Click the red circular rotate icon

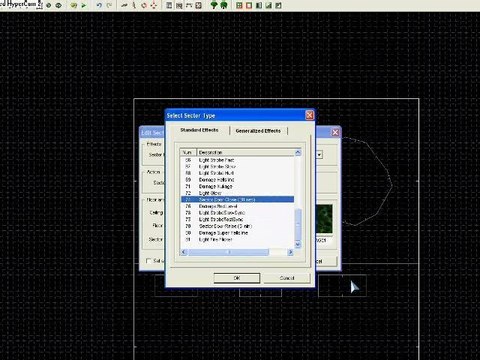click(x=144, y=5)
